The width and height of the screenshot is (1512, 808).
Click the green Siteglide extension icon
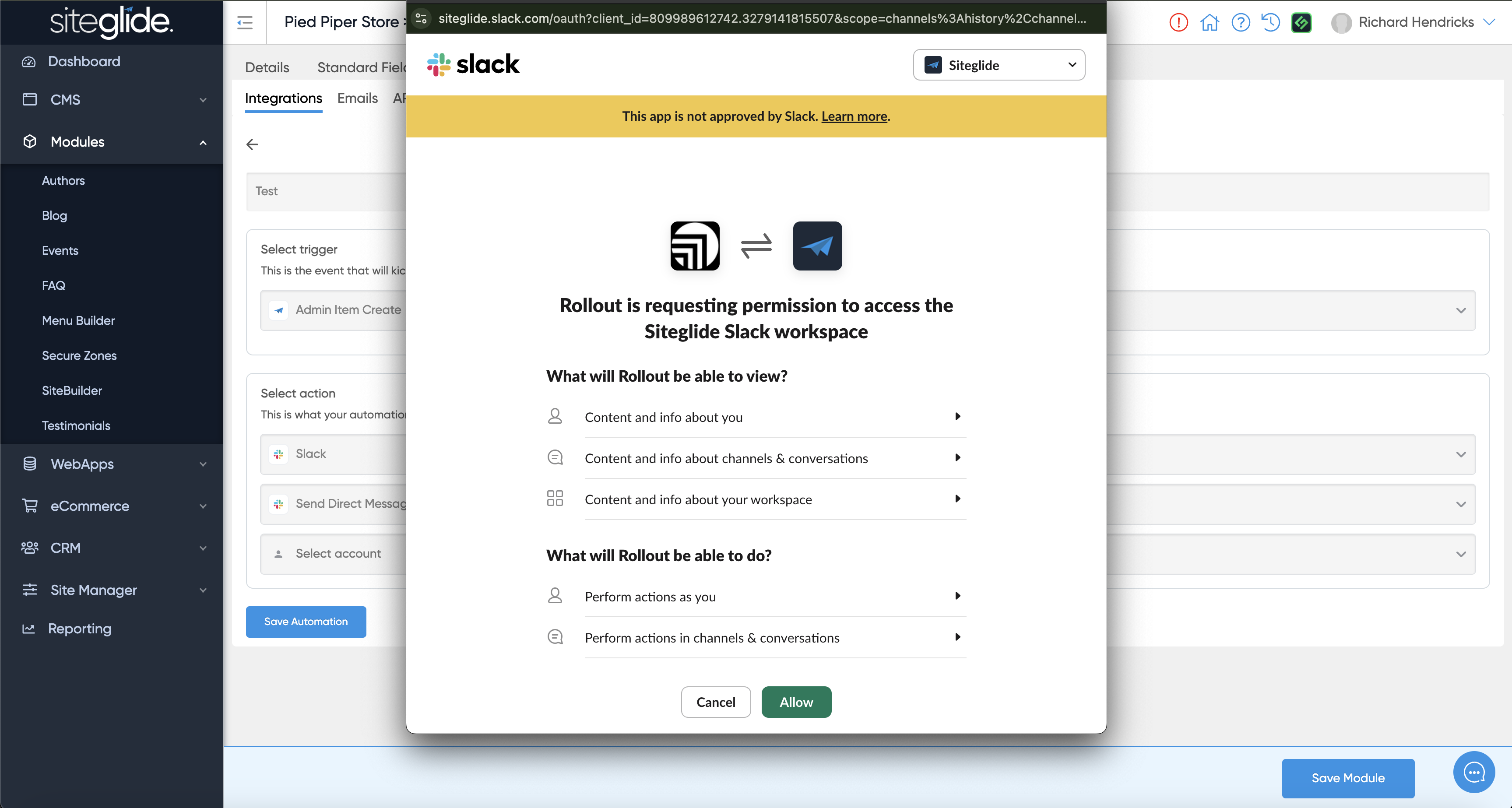coord(1301,22)
